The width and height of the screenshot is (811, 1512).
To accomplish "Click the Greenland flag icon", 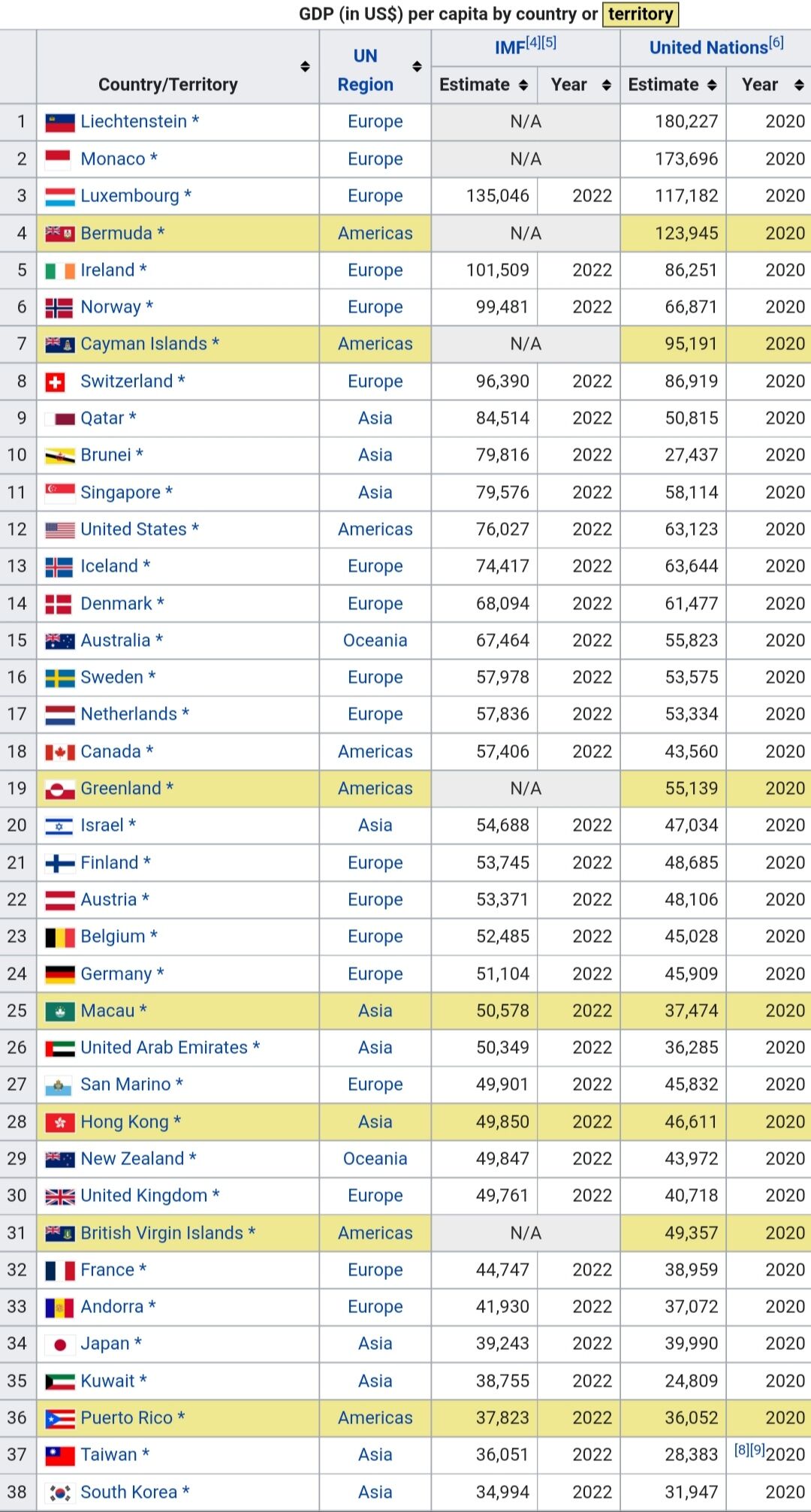I will [60, 789].
